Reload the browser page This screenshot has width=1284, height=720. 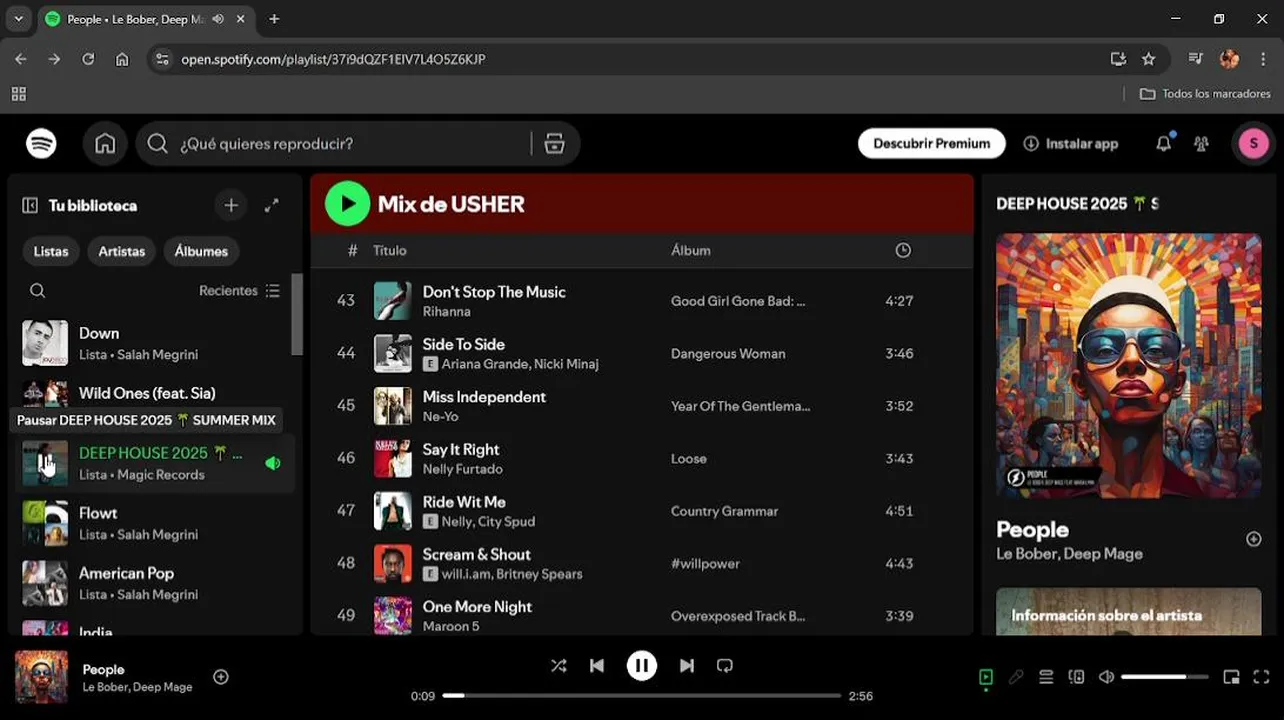(x=88, y=59)
